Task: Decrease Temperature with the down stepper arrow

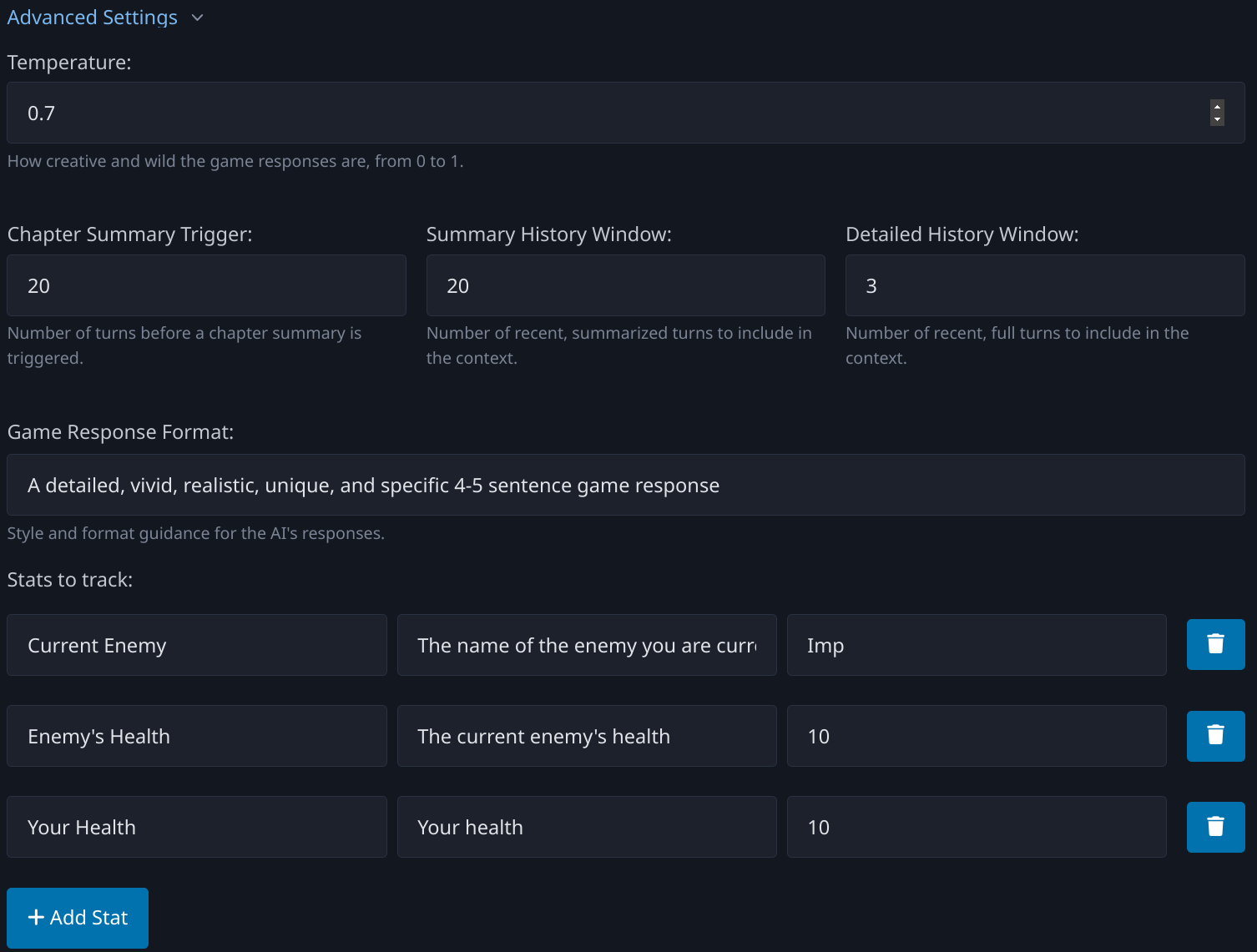Action: tap(1217, 119)
